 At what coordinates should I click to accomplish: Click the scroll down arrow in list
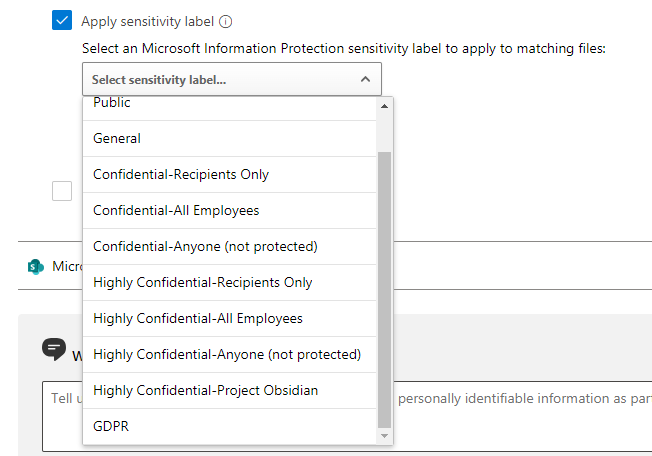click(385, 436)
